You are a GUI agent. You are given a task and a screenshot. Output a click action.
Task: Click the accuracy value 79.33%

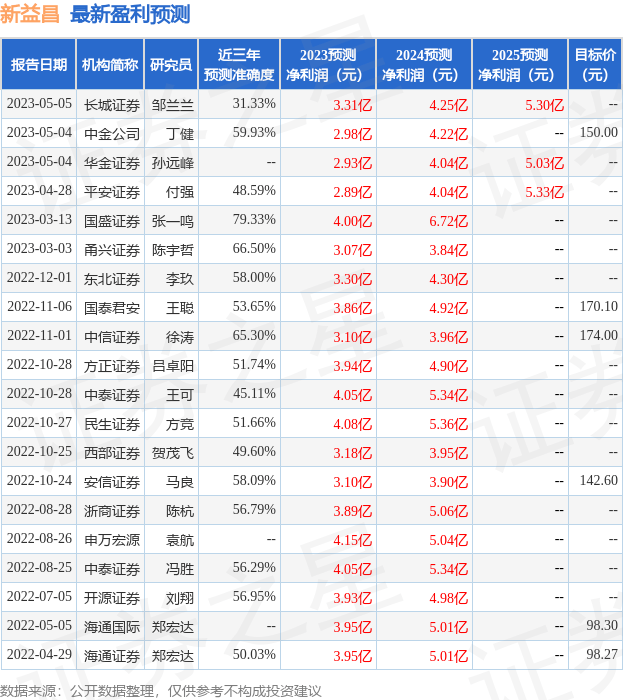(x=254, y=220)
